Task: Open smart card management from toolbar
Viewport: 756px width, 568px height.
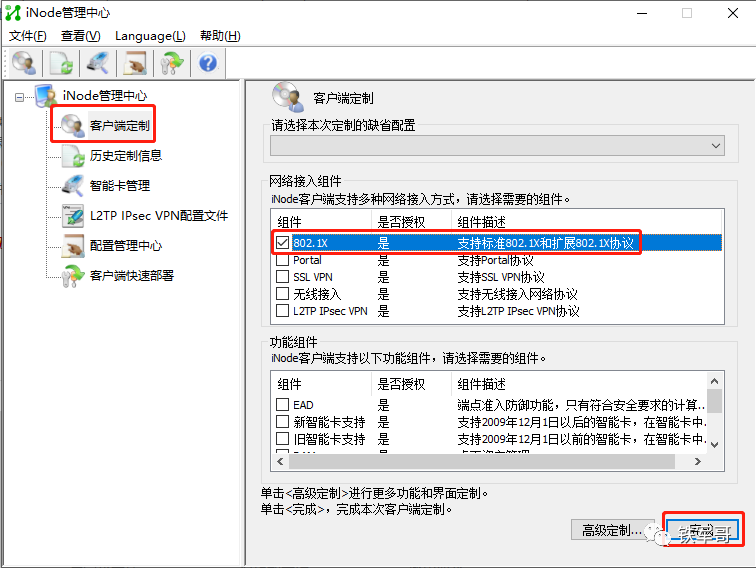Action: pyautogui.click(x=97, y=63)
